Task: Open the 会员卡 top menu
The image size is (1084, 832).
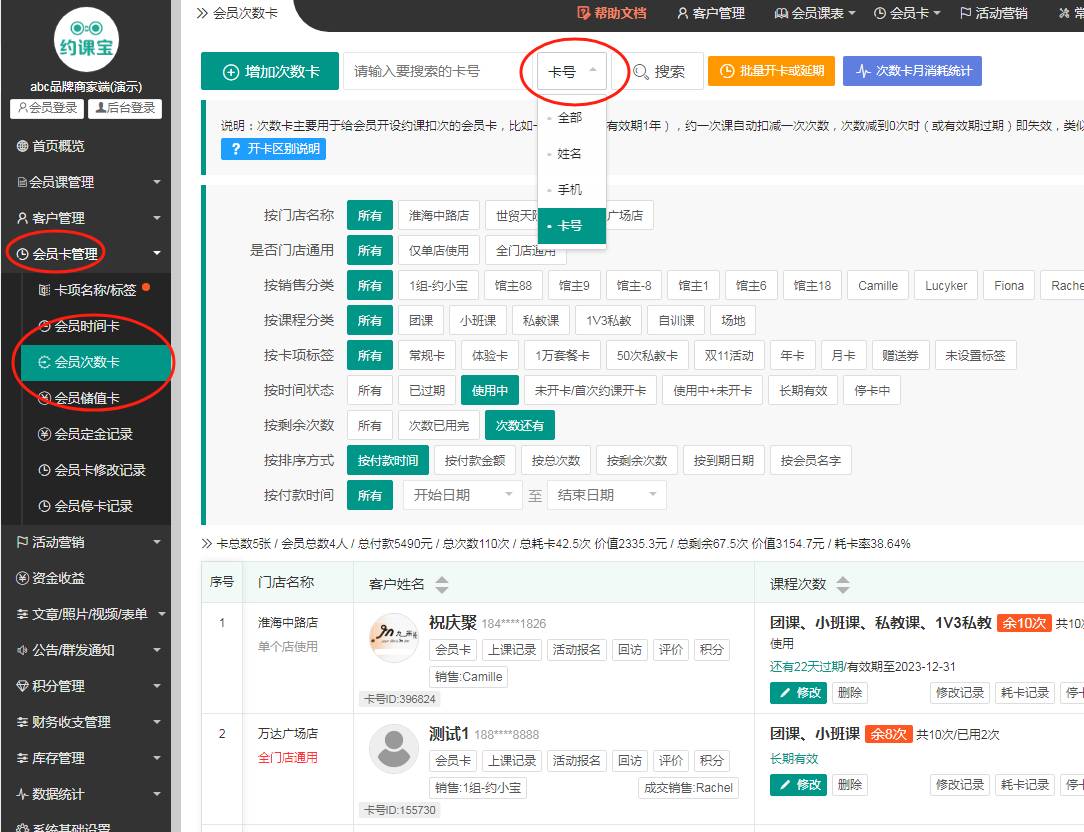Action: (907, 13)
